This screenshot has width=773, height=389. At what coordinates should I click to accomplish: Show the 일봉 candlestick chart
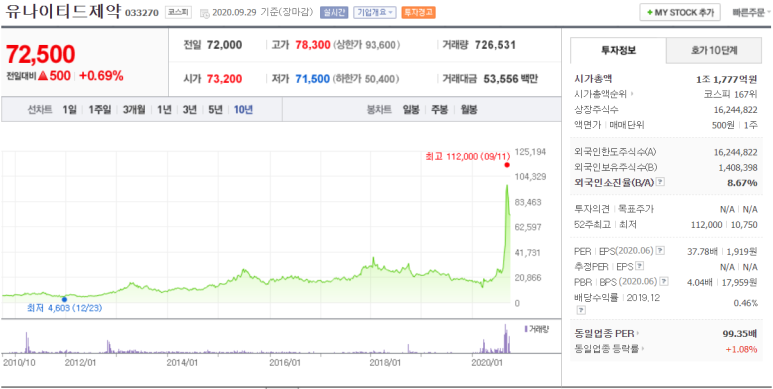pyautogui.click(x=411, y=109)
